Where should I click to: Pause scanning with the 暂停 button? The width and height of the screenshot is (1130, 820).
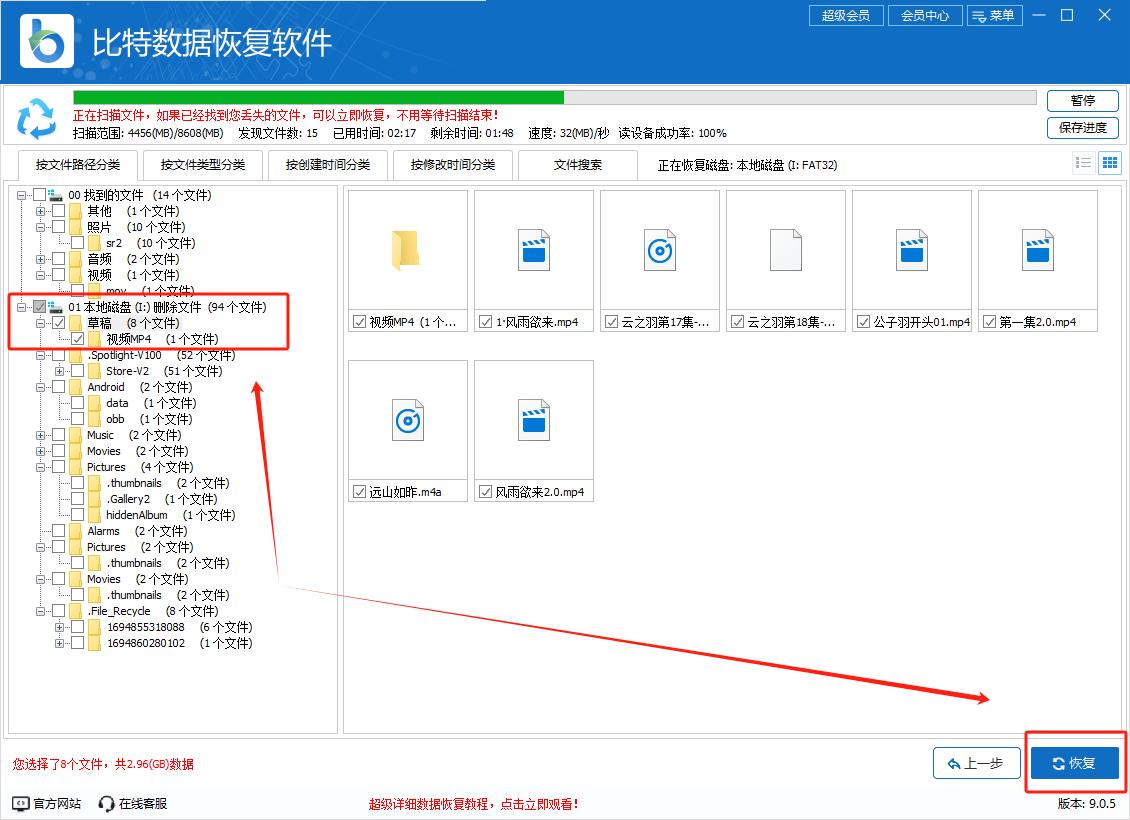[1082, 101]
